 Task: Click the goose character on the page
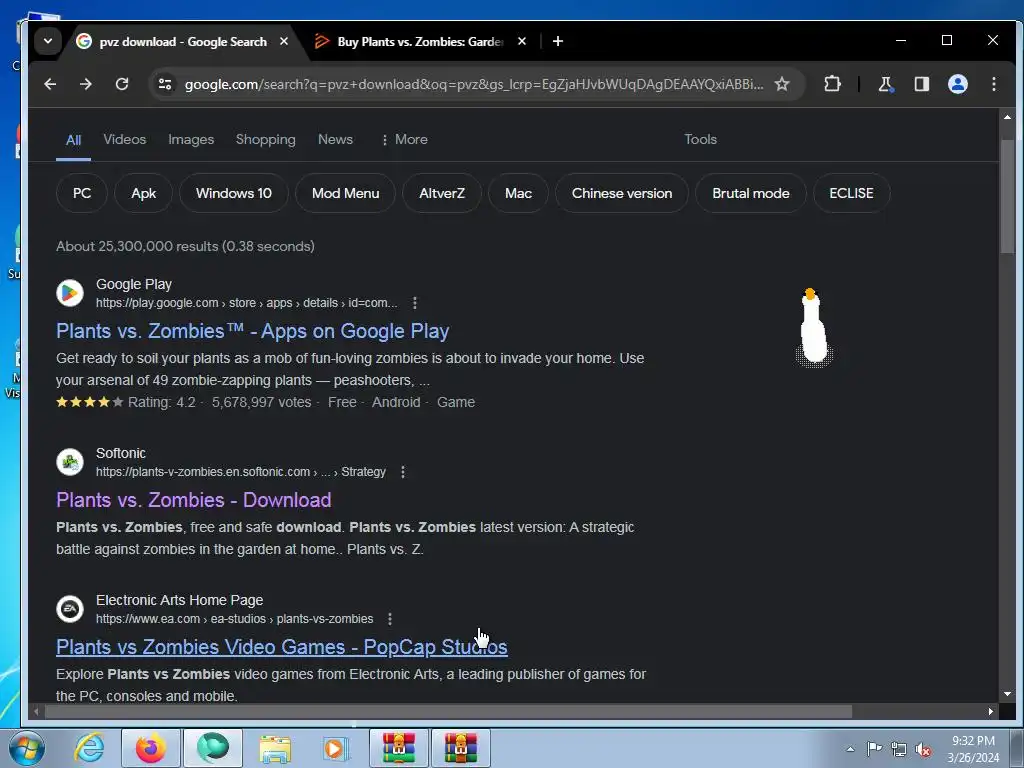pyautogui.click(x=814, y=328)
